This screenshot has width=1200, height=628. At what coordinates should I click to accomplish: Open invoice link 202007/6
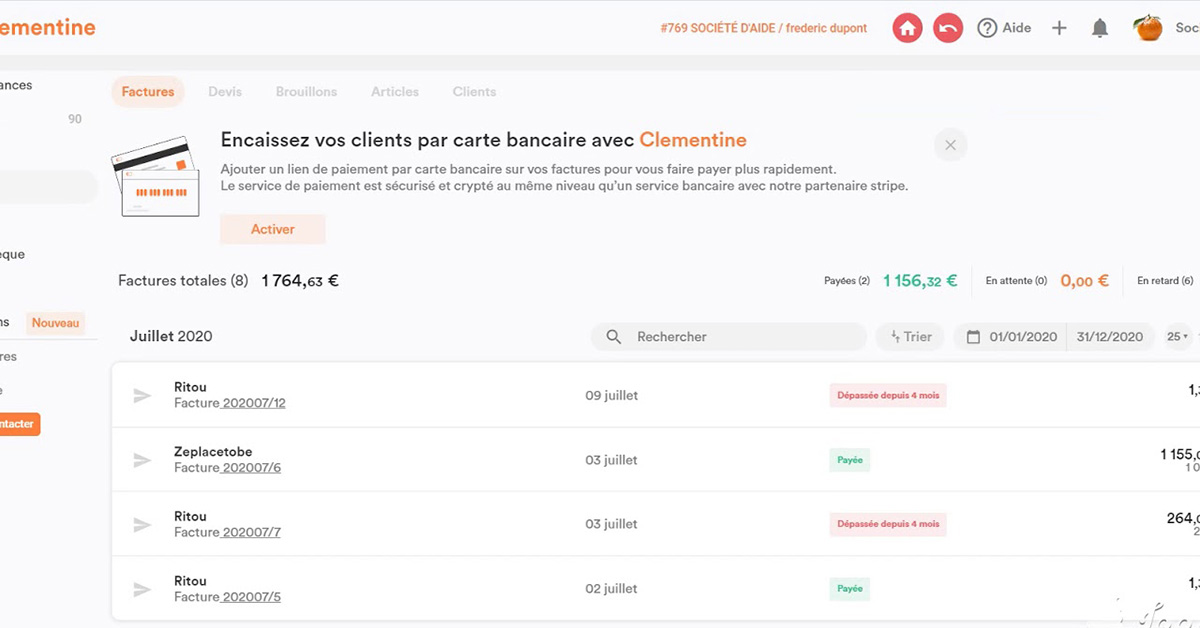pos(251,468)
